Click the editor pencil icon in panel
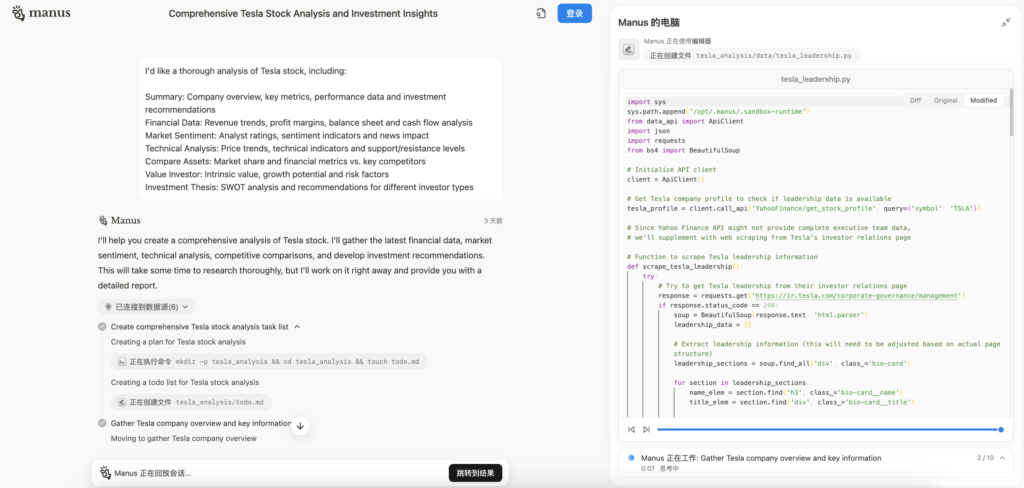This screenshot has width=1024, height=488. point(628,49)
